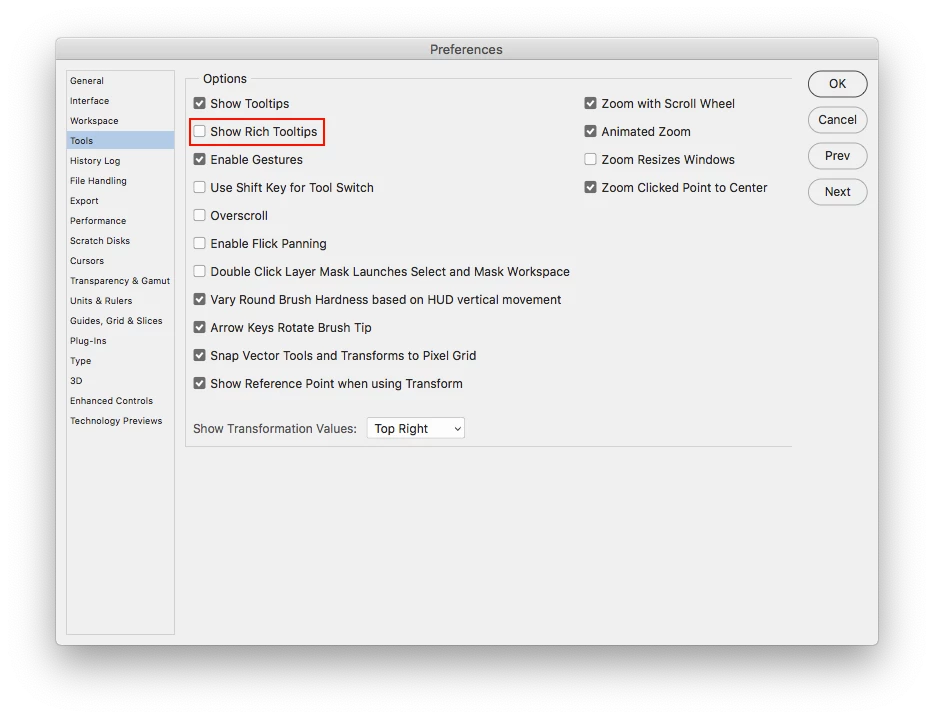Check Use Shift Key for Tool Switch
This screenshot has width=934, height=719.
click(200, 188)
